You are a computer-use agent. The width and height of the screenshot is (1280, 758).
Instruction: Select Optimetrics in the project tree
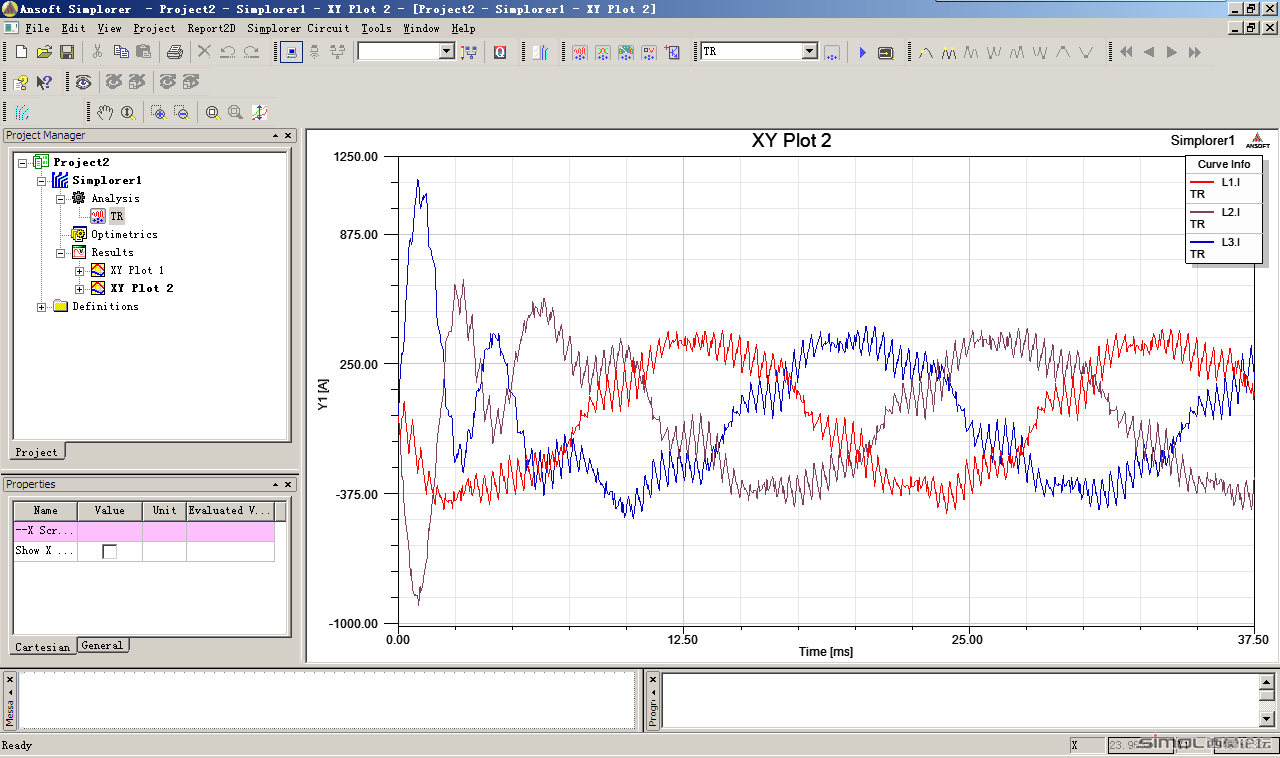(124, 234)
